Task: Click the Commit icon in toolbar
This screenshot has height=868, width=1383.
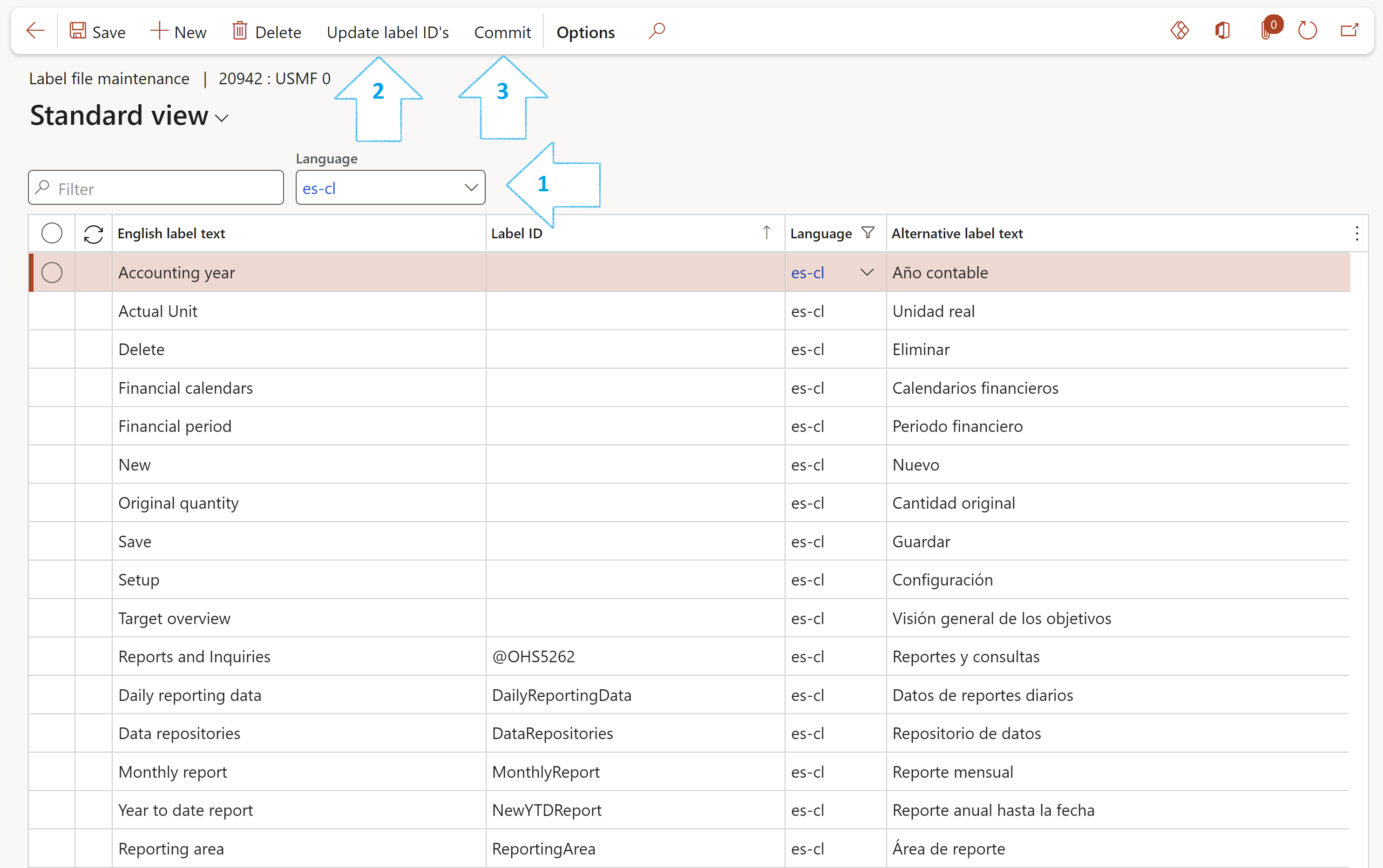Action: (501, 31)
